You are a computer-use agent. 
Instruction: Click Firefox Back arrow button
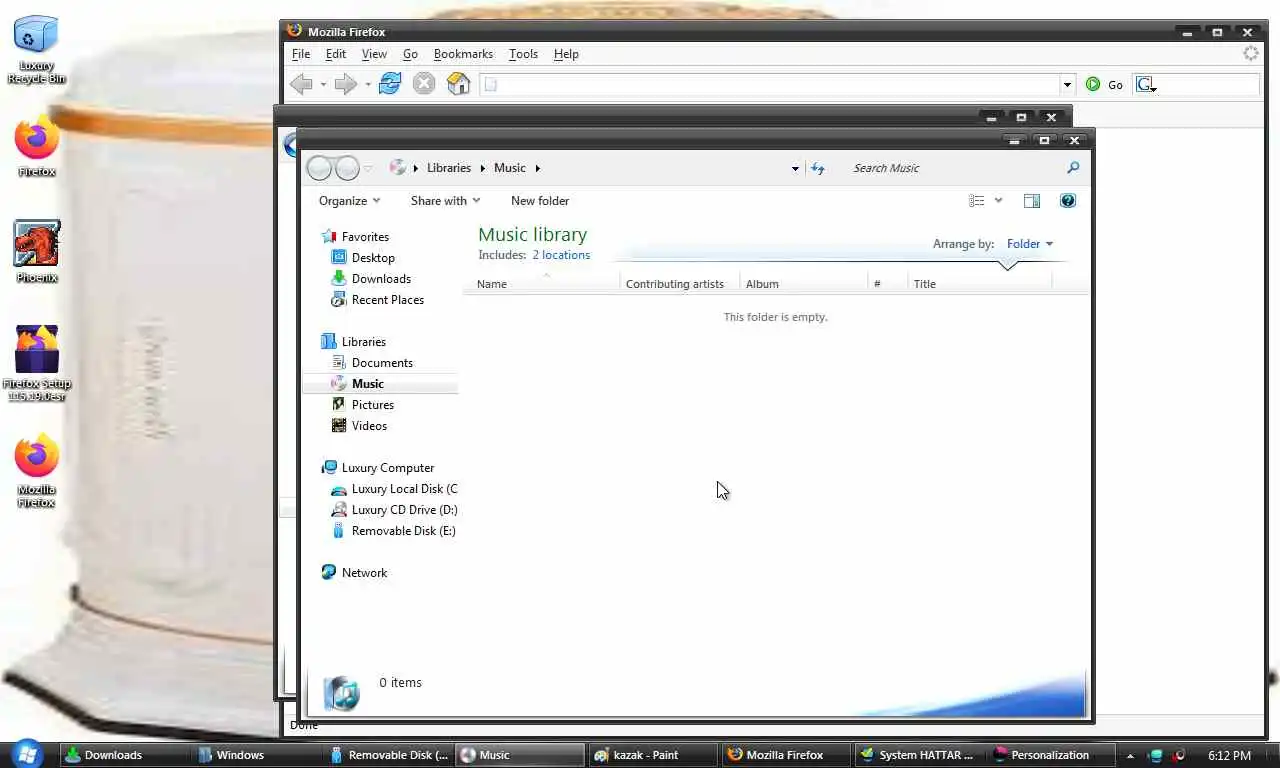[302, 84]
